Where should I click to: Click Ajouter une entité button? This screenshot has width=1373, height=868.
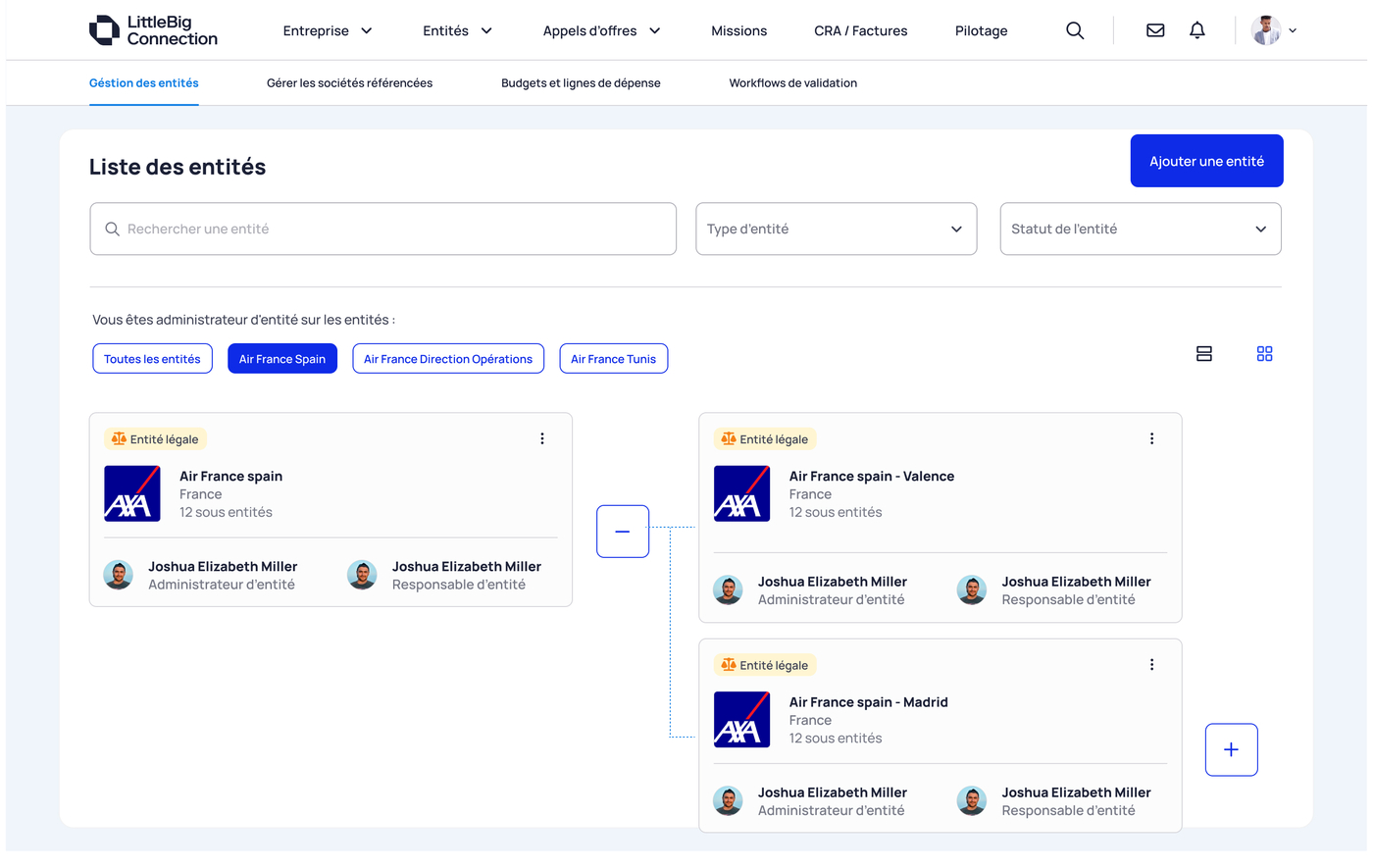(x=1207, y=161)
